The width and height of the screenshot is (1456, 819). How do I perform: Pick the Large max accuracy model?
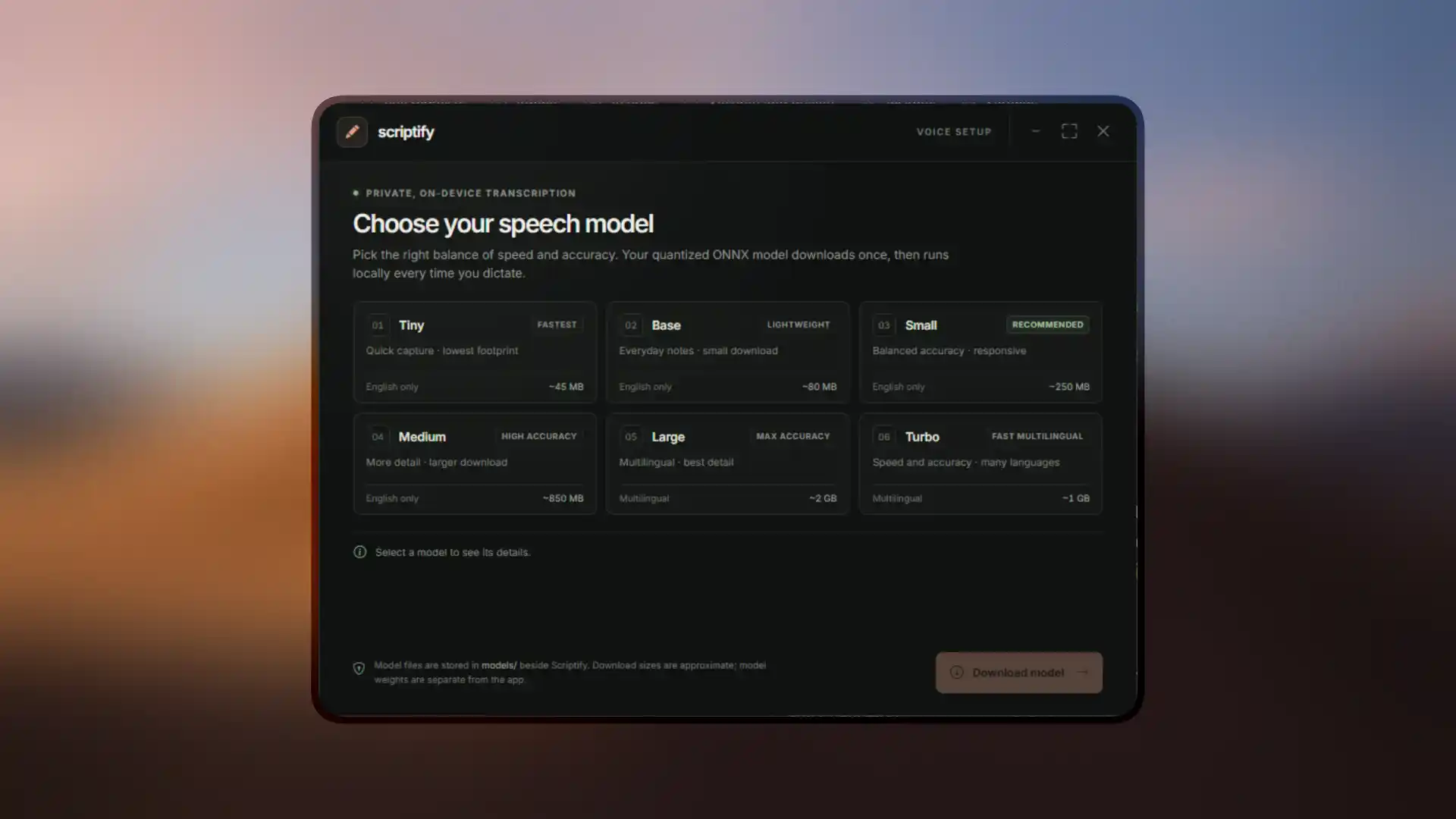tap(728, 463)
